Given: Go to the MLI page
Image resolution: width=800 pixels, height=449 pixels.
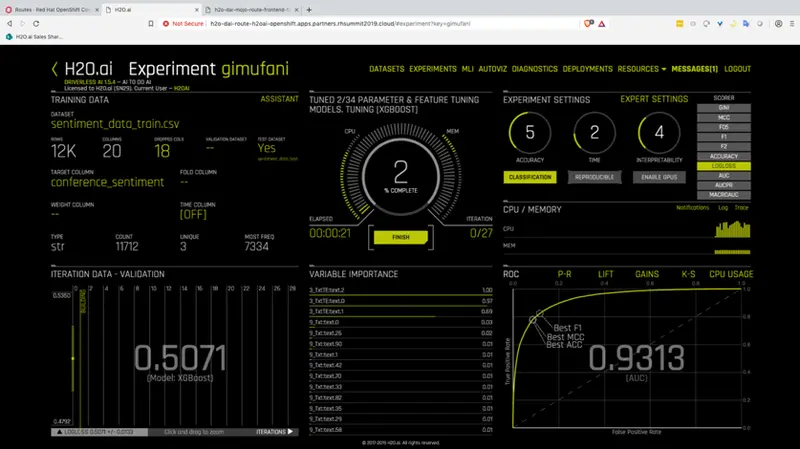Looking at the screenshot, I should (x=467, y=69).
